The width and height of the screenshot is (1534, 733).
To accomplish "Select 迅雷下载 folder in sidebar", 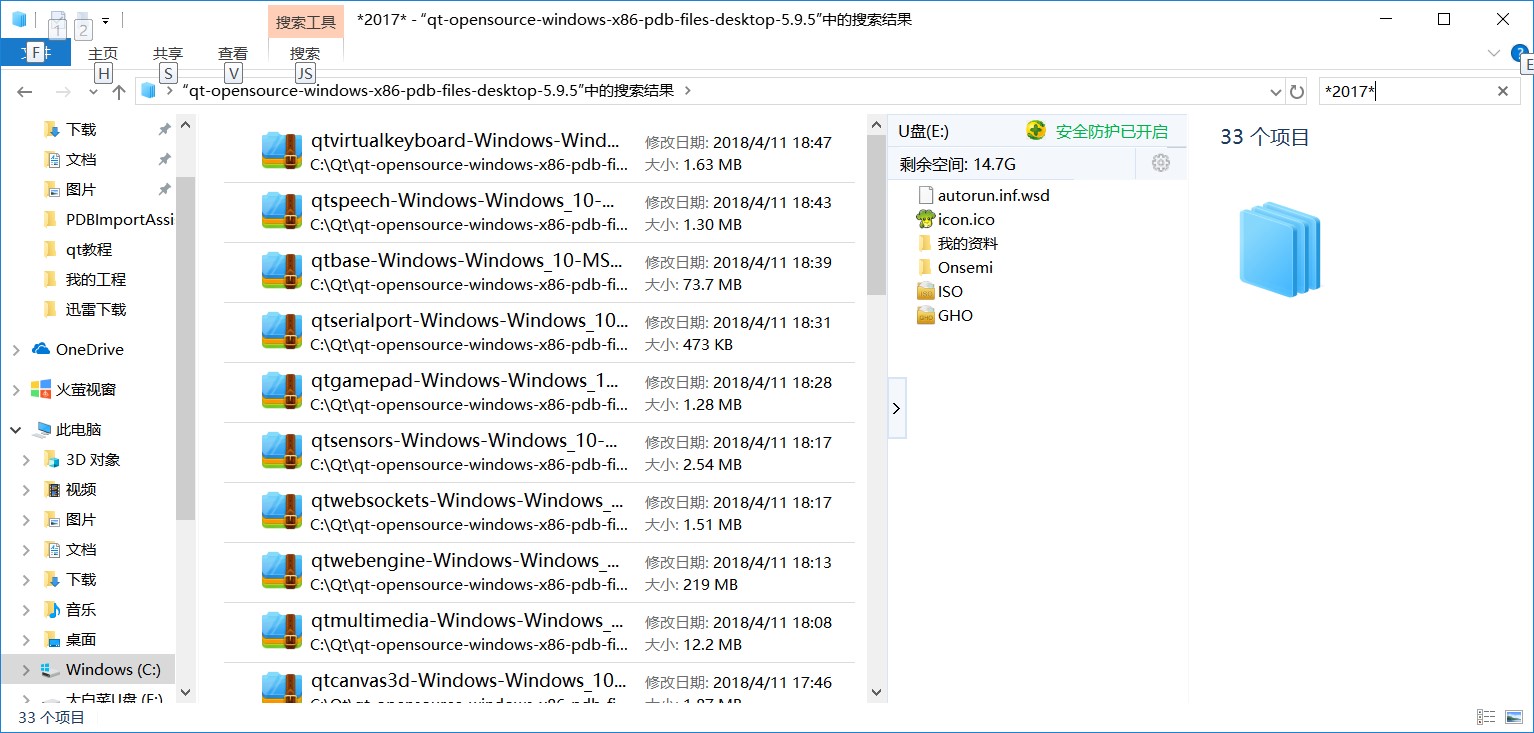I will [96, 310].
